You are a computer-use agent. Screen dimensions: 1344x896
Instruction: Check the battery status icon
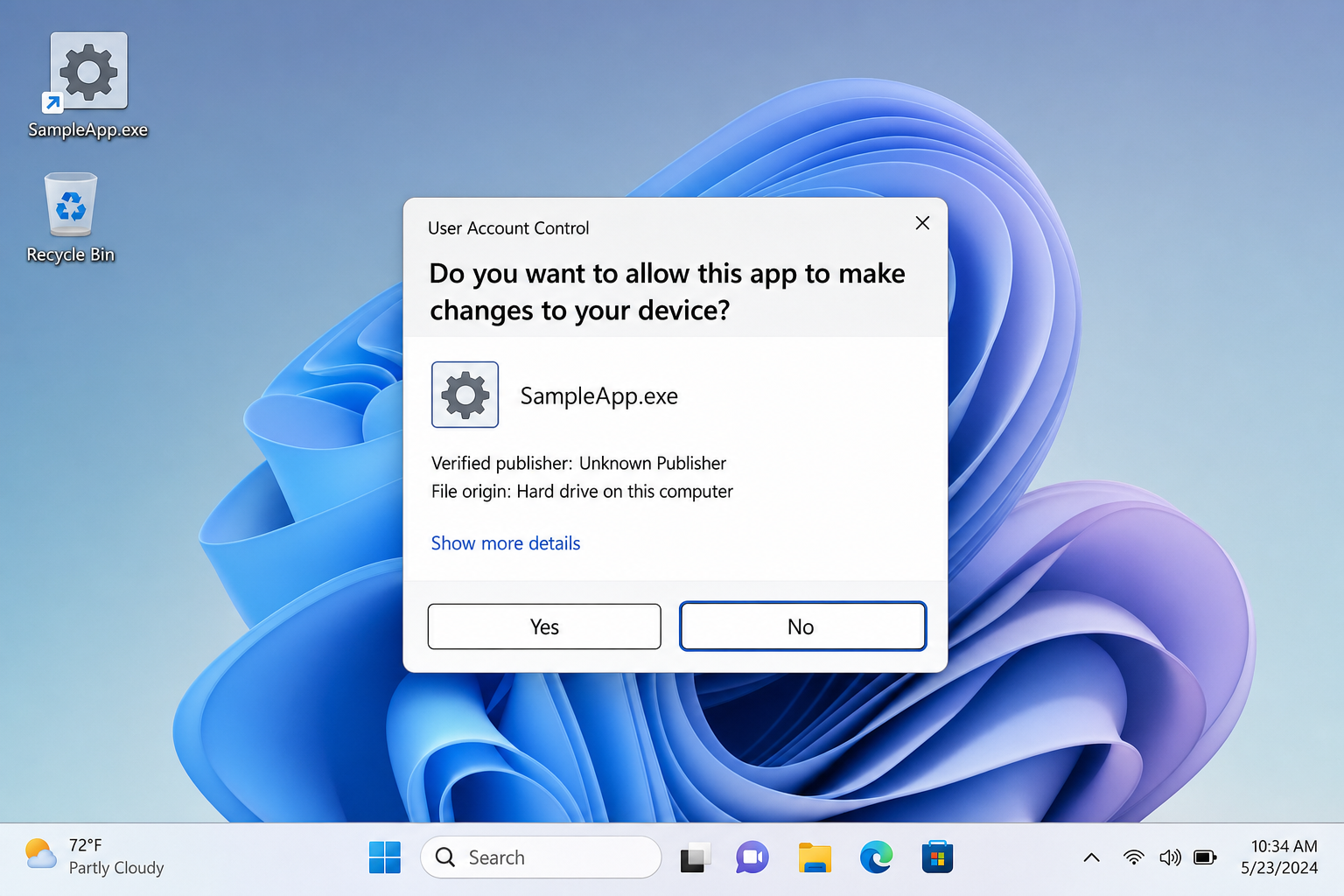(1206, 857)
